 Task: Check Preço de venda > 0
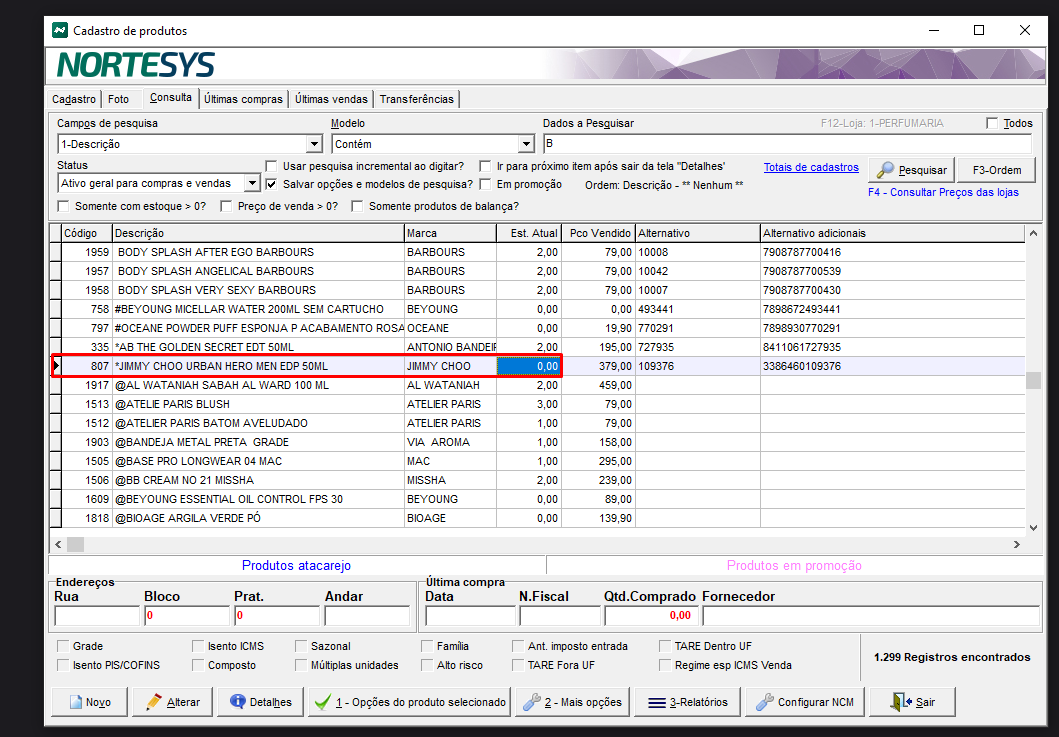coord(226,206)
